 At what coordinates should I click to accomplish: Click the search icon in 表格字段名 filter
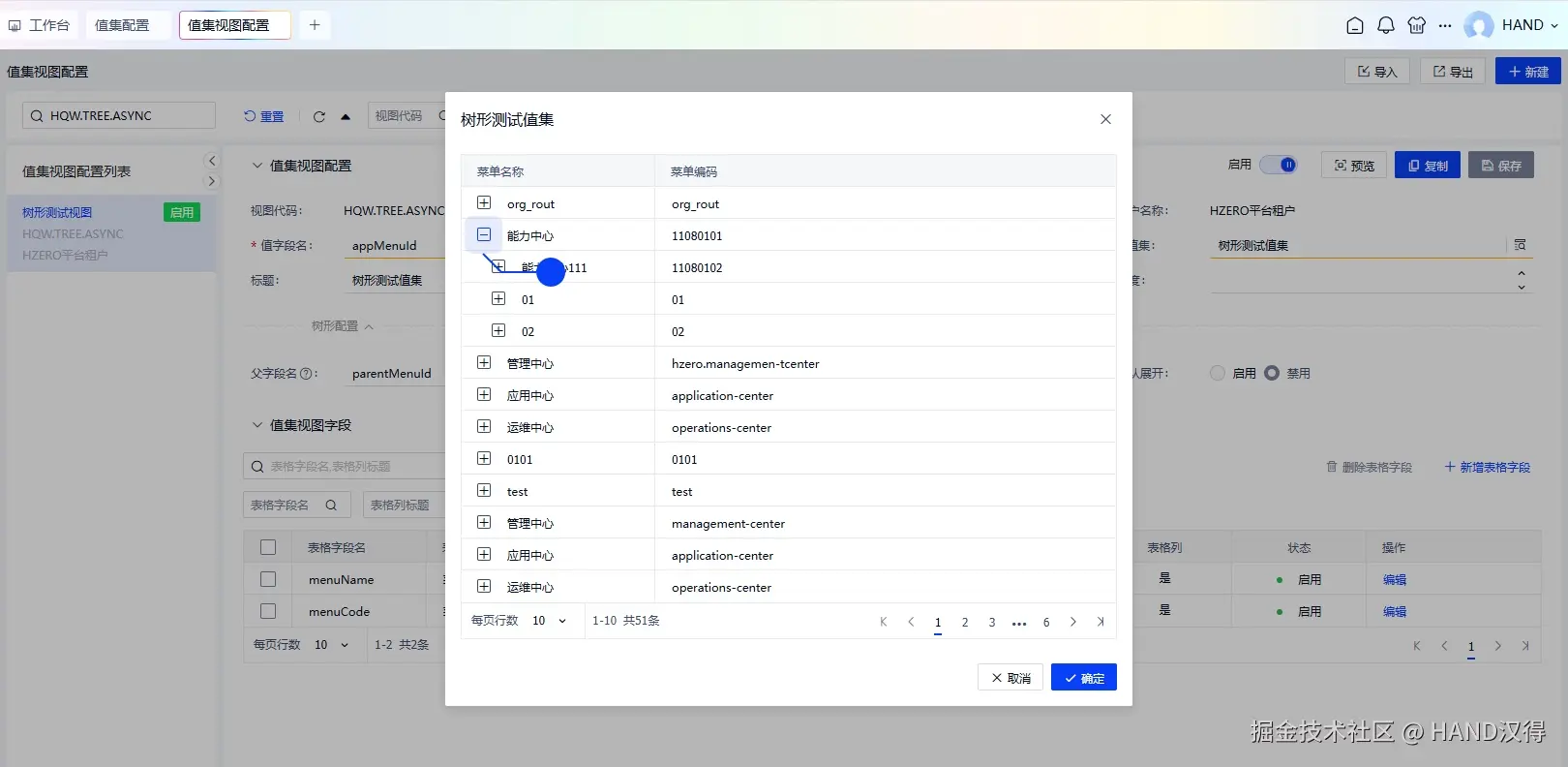(331, 505)
